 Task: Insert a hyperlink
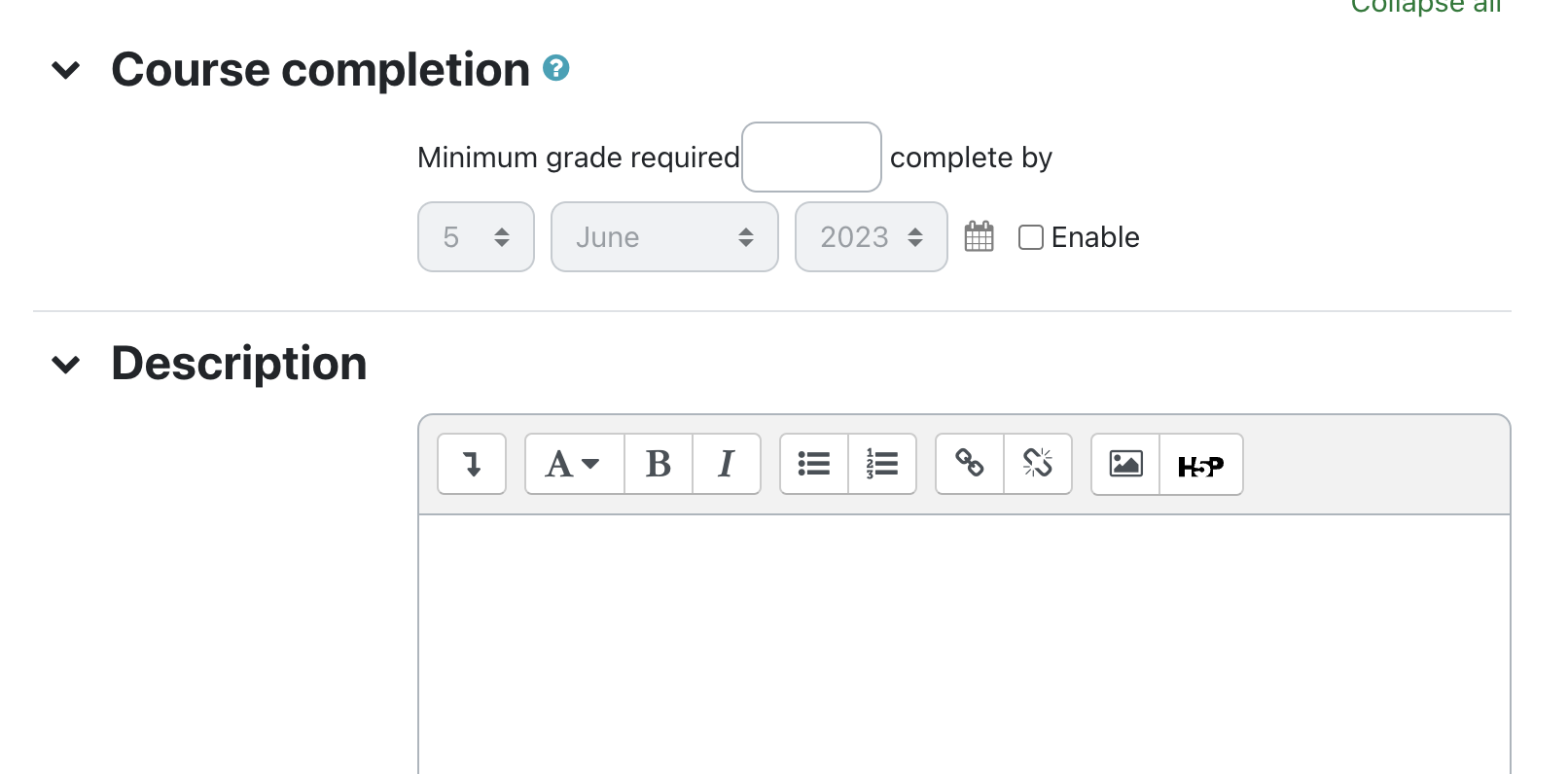(x=970, y=464)
